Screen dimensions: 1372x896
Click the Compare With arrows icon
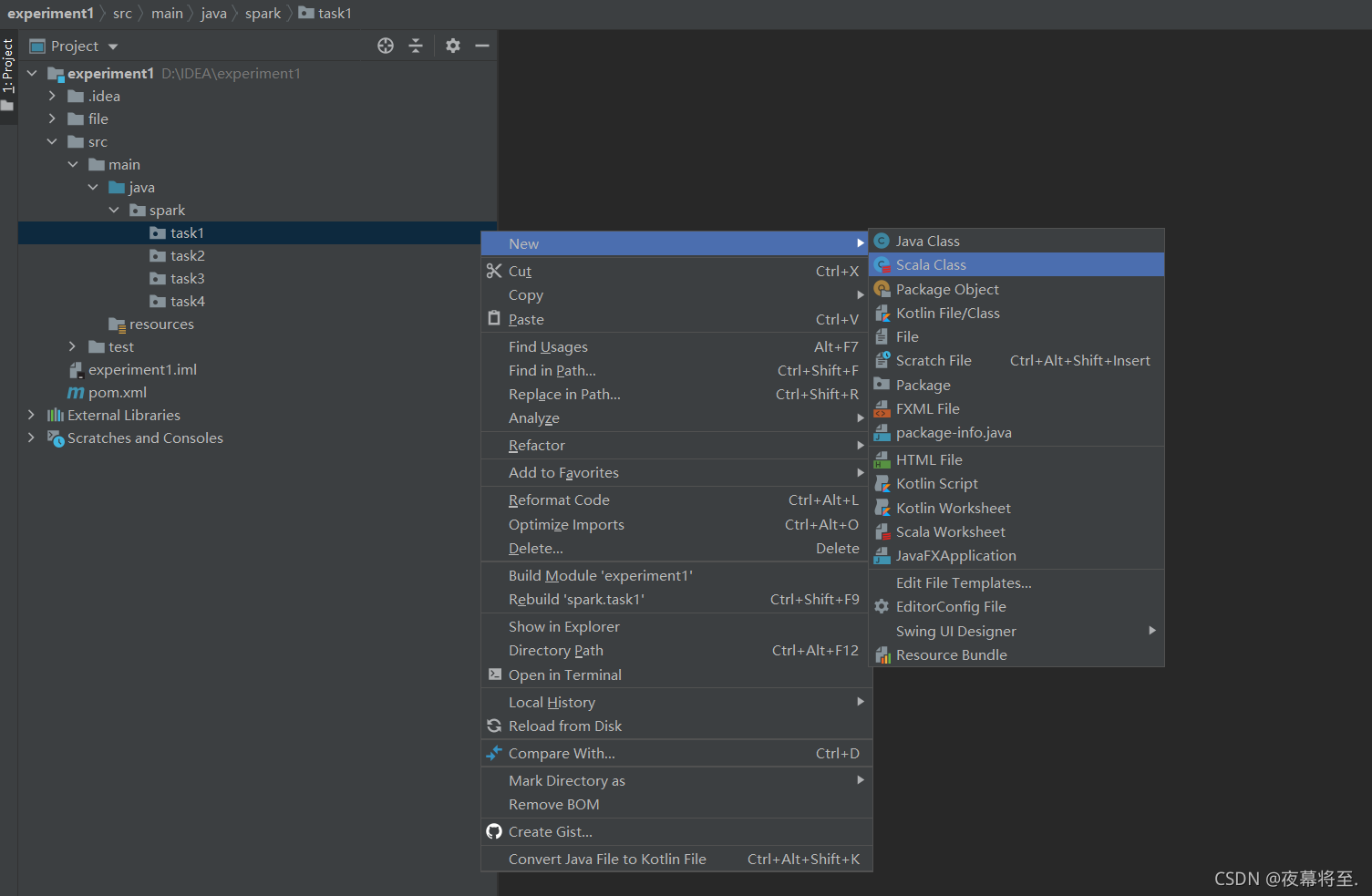(494, 753)
